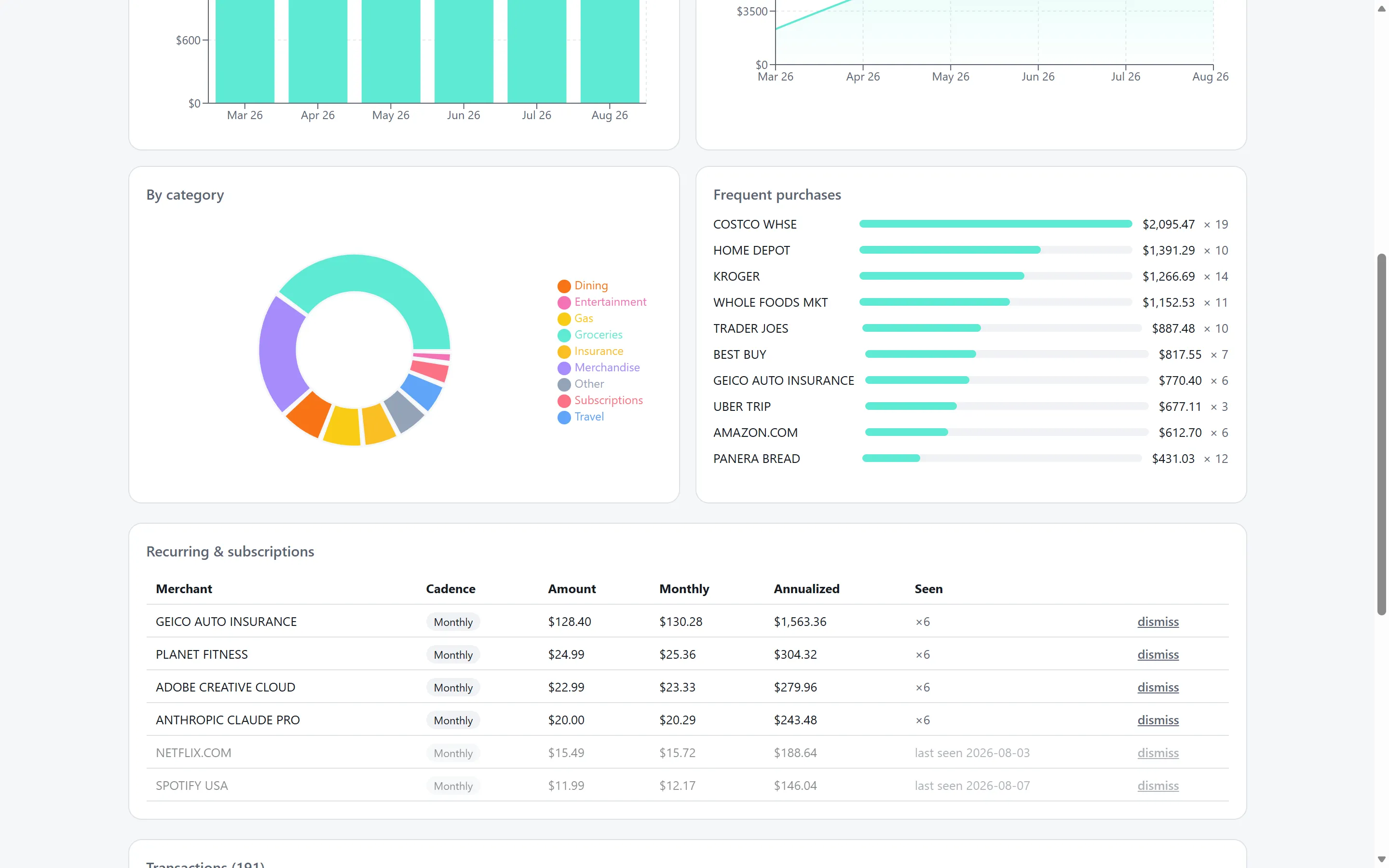Viewport: 1389px width, 868px height.
Task: Select AMAZON.COM merchant name
Action: [x=755, y=433]
